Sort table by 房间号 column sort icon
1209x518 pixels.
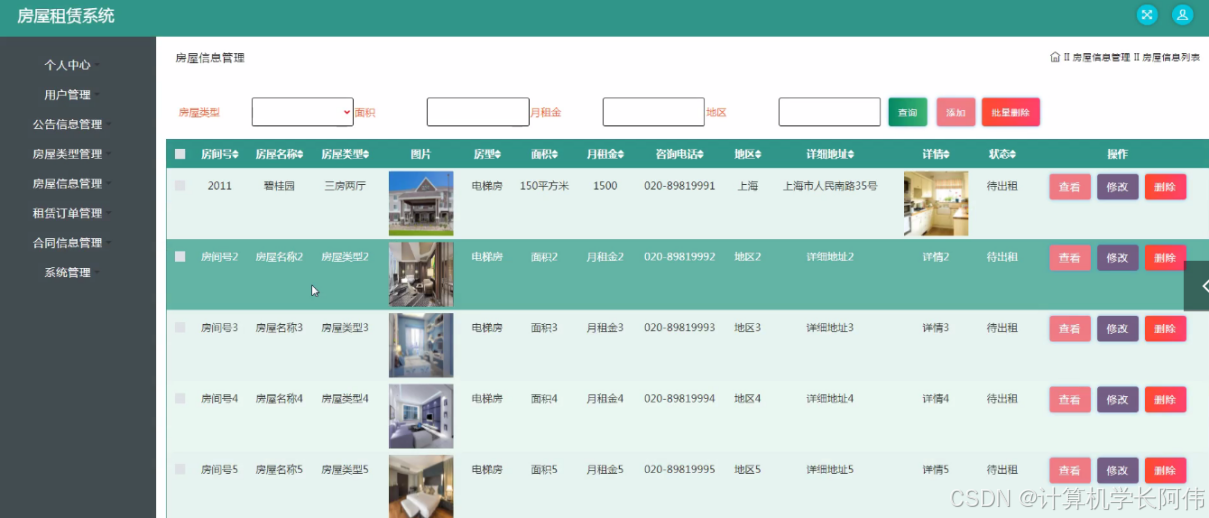coord(236,154)
